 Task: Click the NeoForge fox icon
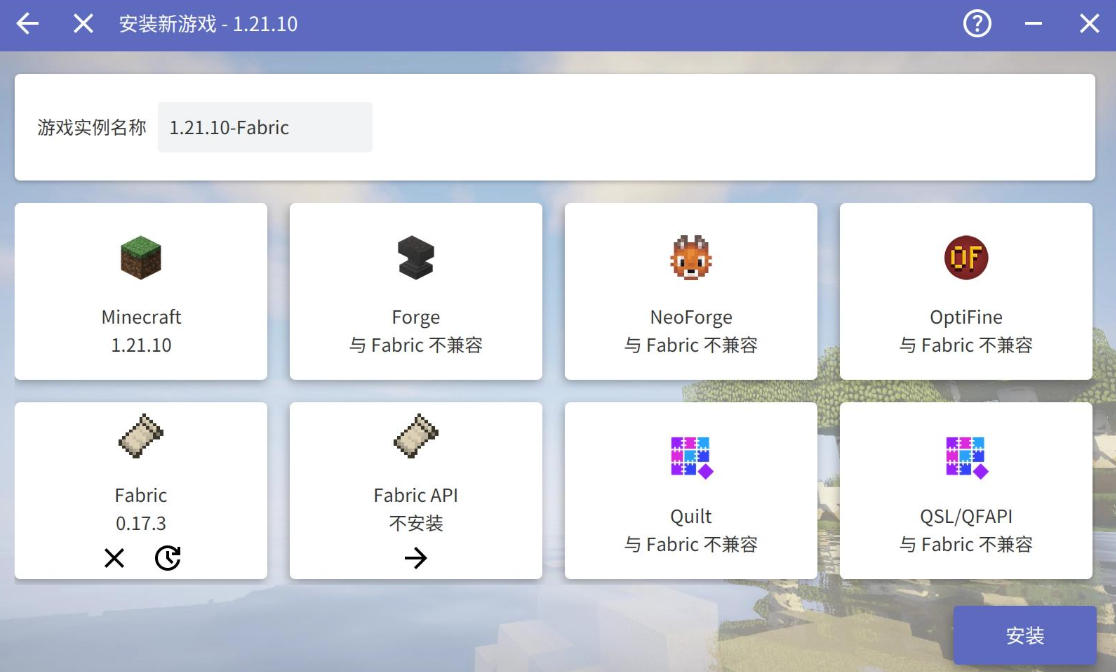click(691, 257)
